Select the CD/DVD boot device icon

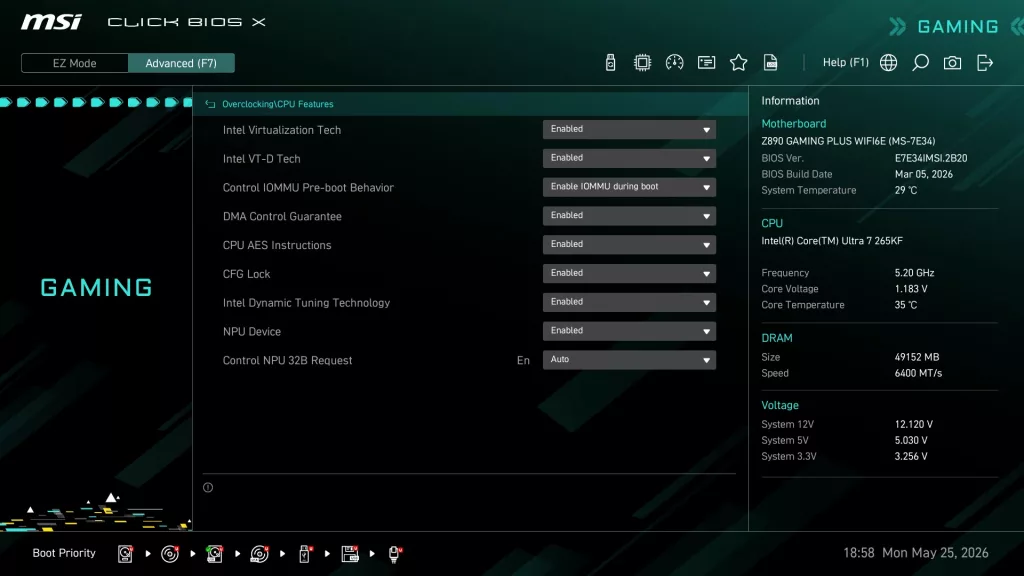click(x=170, y=554)
